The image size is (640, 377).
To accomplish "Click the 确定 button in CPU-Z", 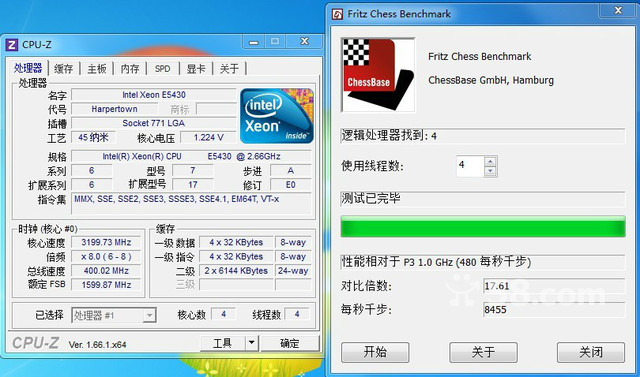I will point(290,343).
